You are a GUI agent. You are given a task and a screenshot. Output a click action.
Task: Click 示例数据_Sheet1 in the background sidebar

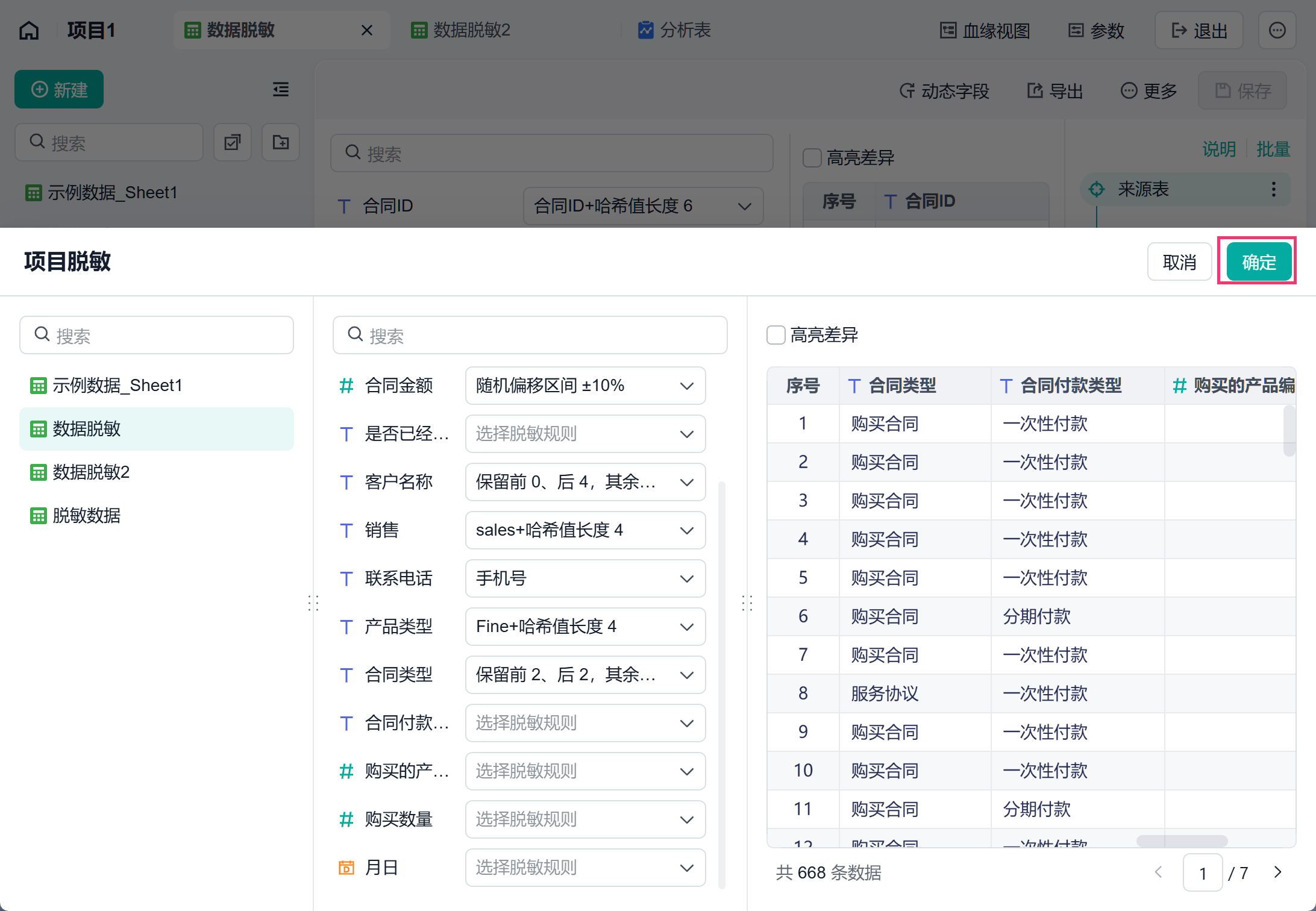tap(101, 193)
